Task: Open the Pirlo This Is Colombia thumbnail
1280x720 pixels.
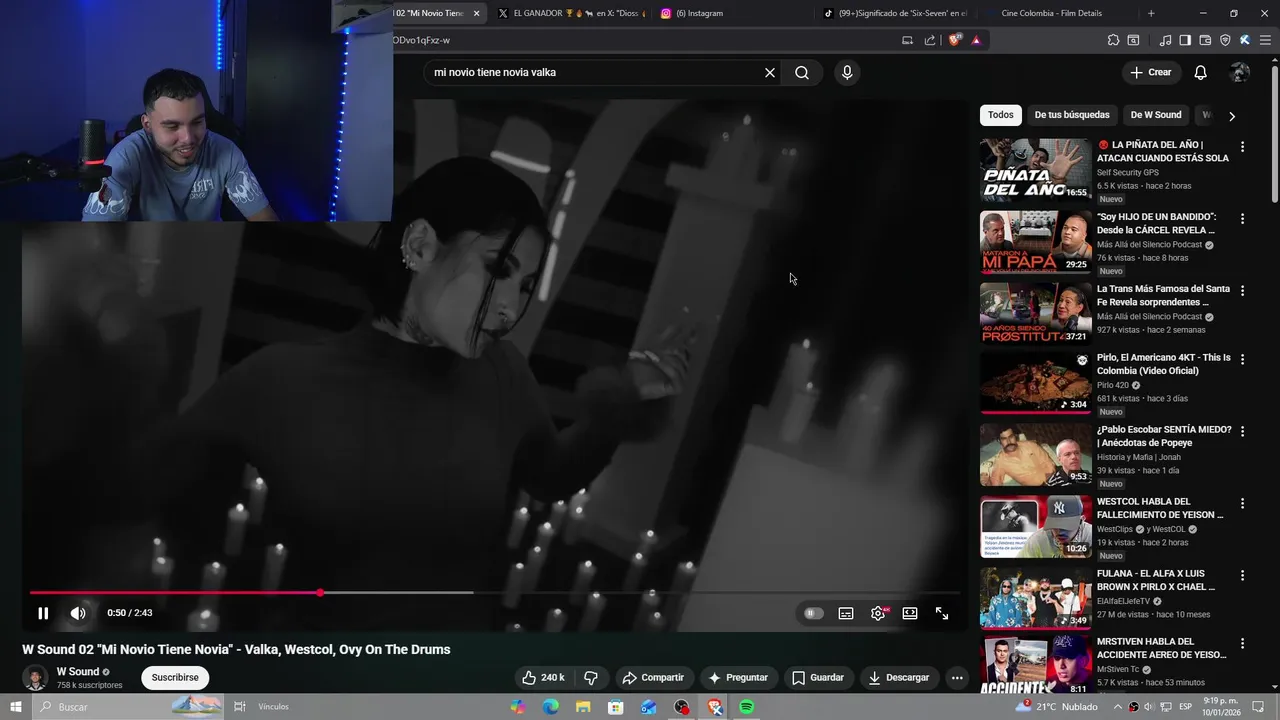Action: [1035, 382]
